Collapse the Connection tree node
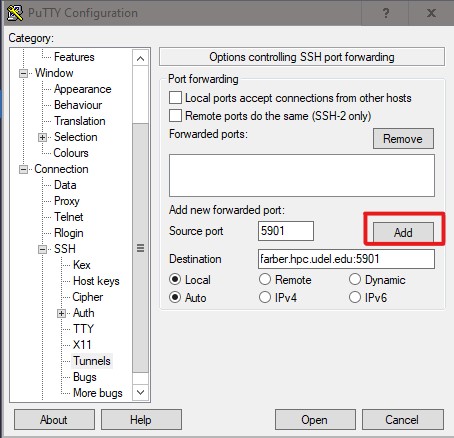Screen dimensions: 454x438 [x=23, y=169]
